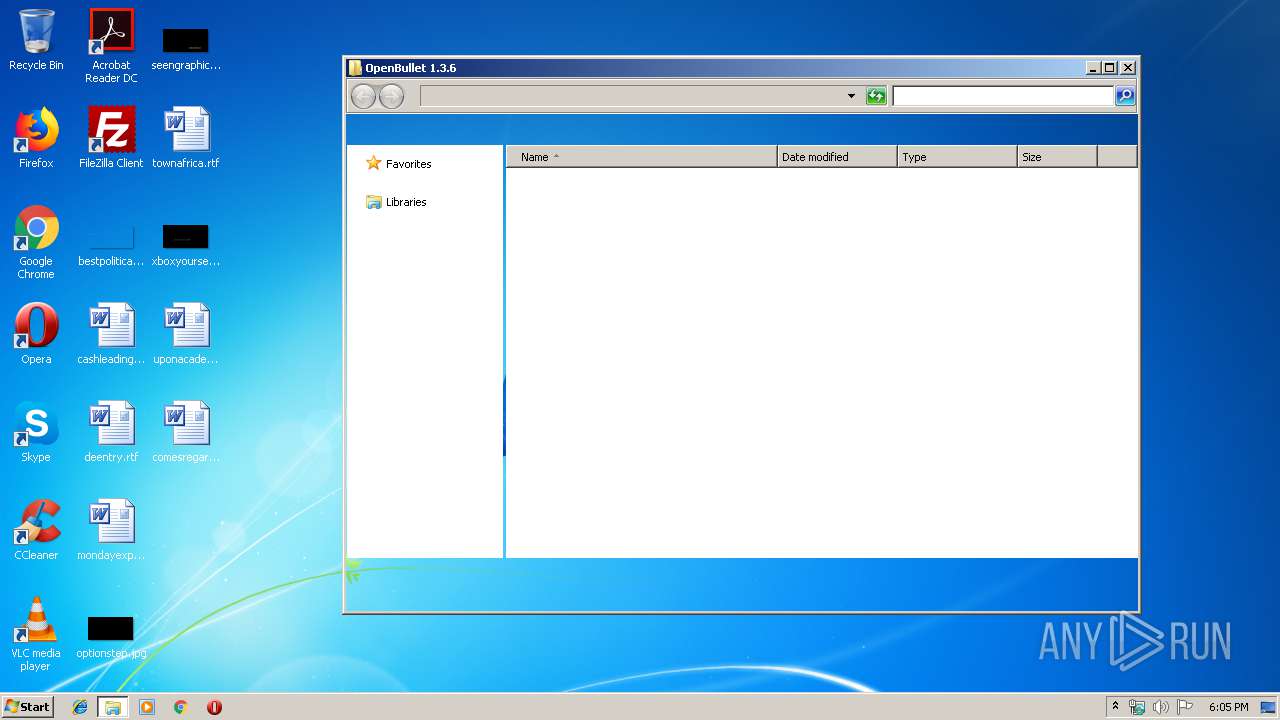Select the xboxyourse desktop file
The image size is (1280, 720).
coord(186,245)
